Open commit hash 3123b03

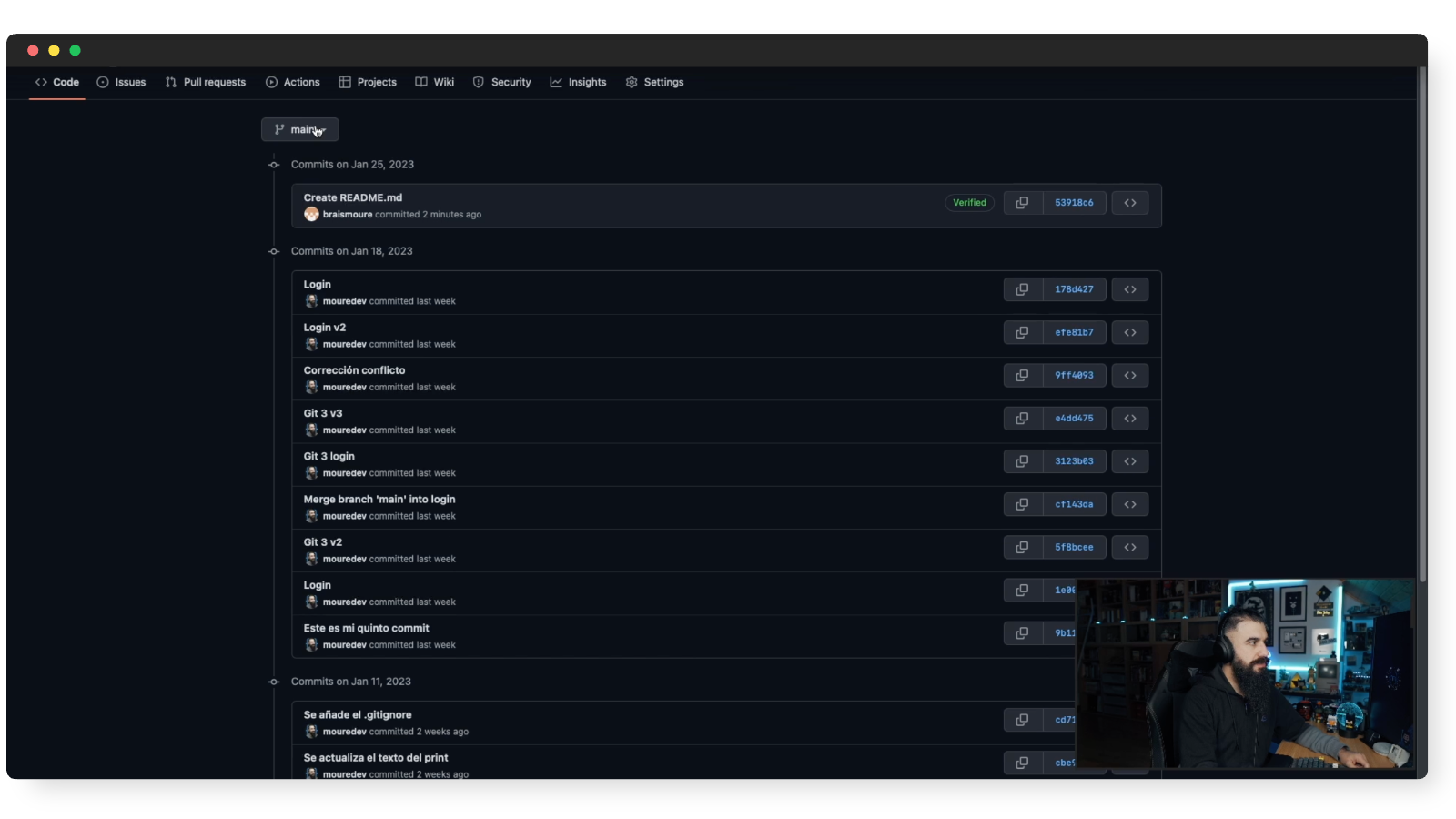point(1074,461)
